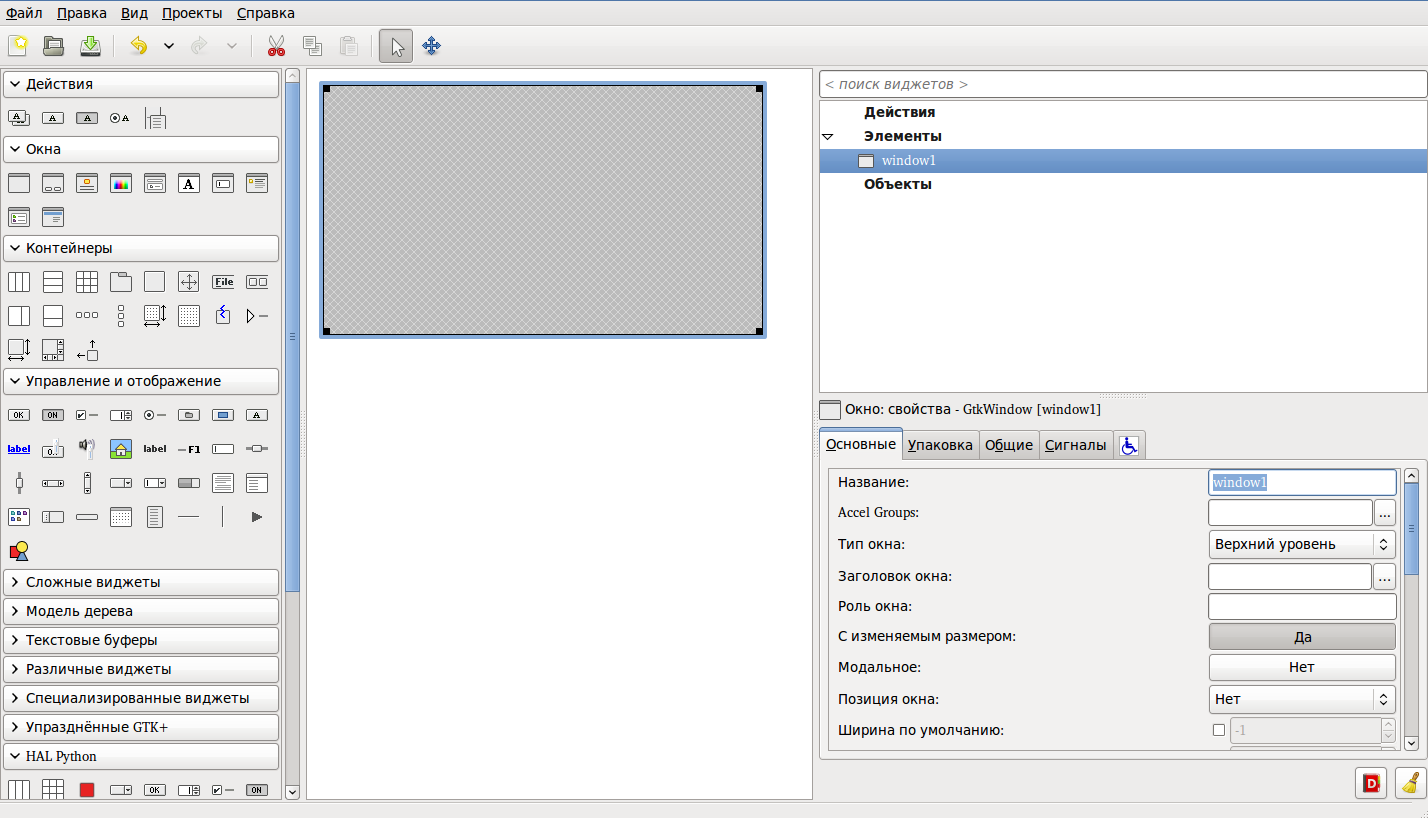The image size is (1428, 818).
Task: Open the undo history dropdown arrow
Action: (x=168, y=46)
